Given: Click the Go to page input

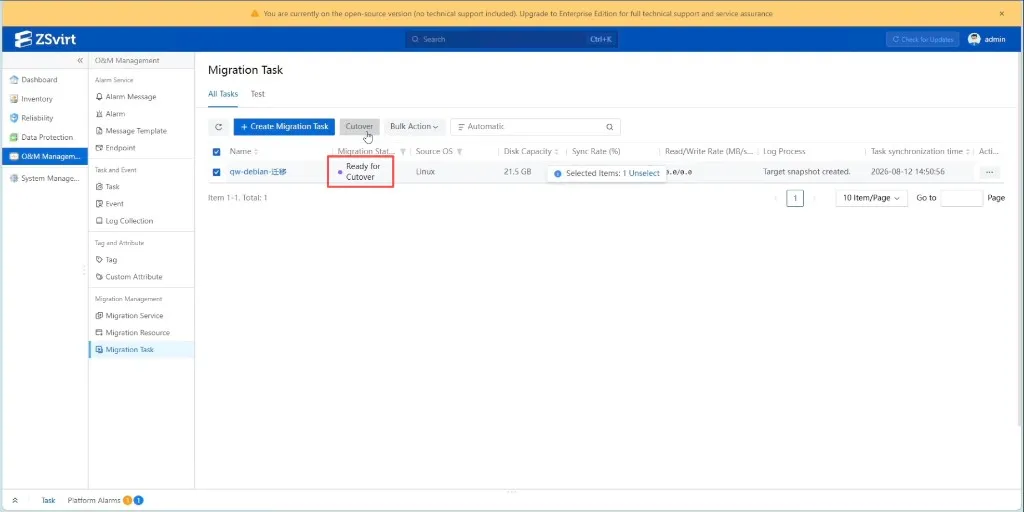Looking at the screenshot, I should pos(961,198).
